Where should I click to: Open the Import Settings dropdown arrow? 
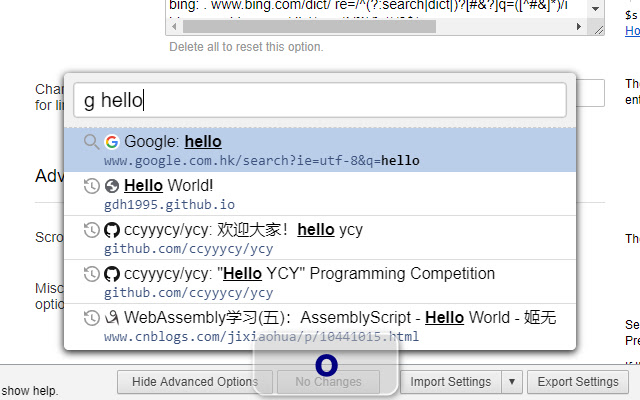click(x=511, y=381)
